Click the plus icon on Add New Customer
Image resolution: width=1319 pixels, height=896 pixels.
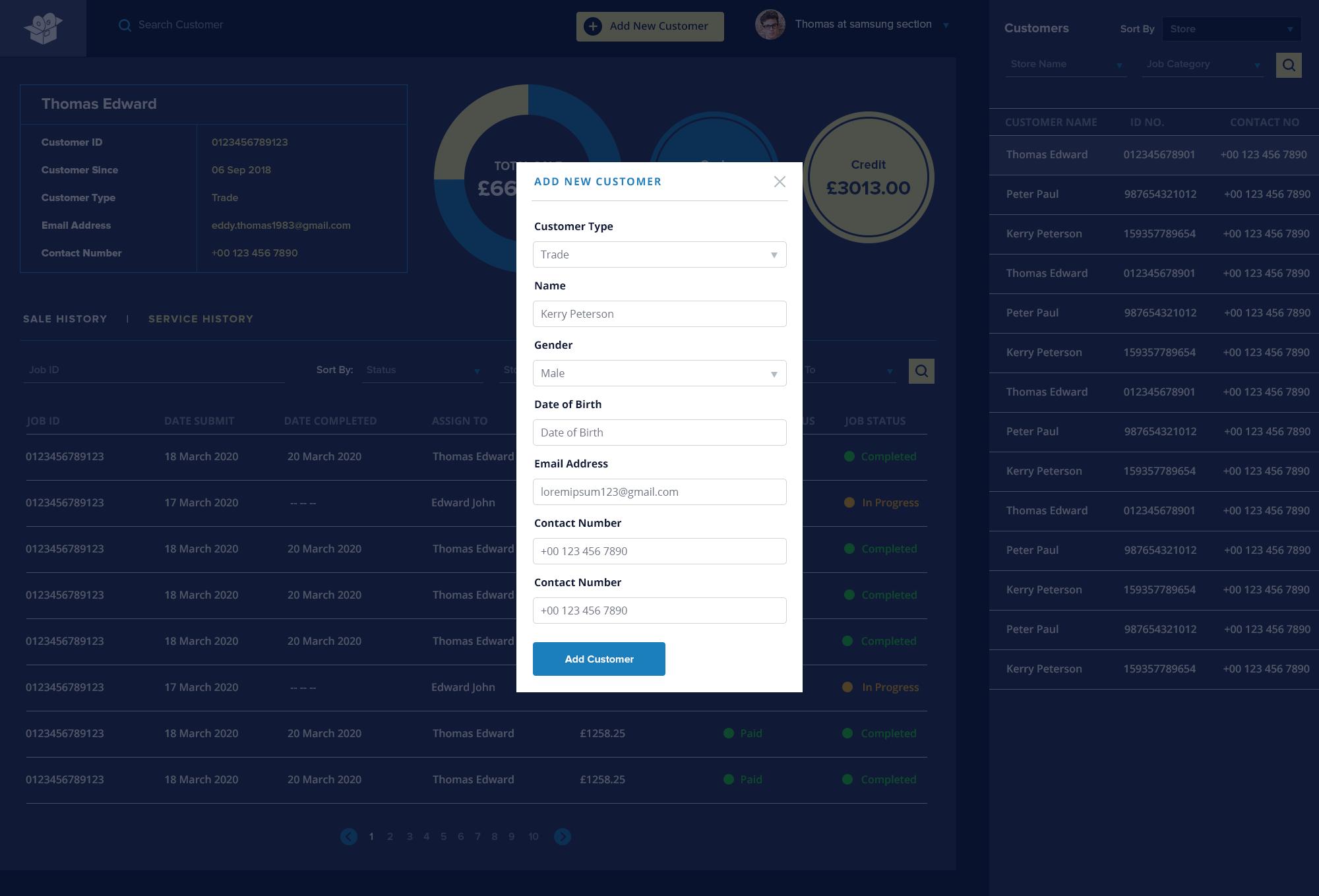click(593, 26)
